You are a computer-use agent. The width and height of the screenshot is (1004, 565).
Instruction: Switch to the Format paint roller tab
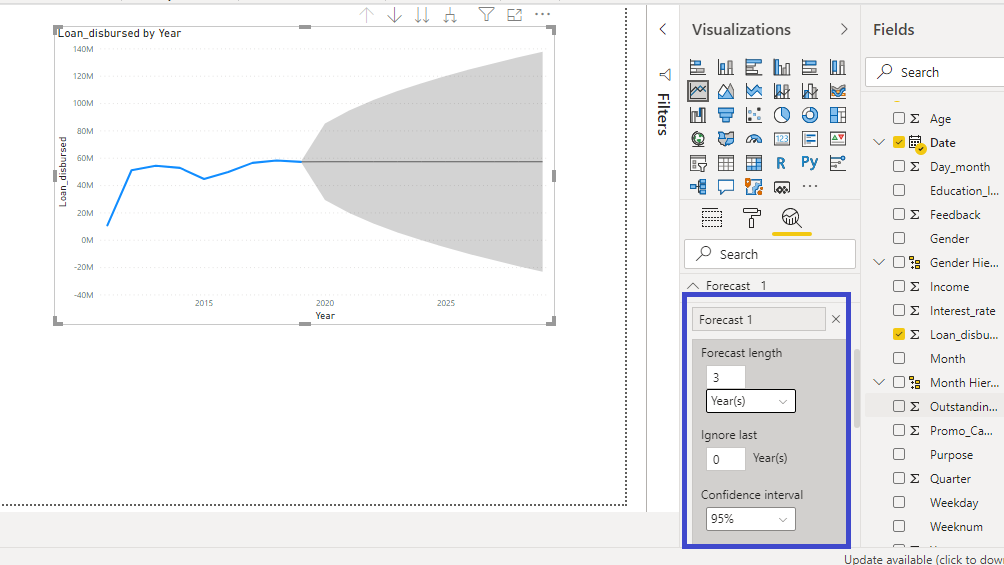tap(751, 218)
